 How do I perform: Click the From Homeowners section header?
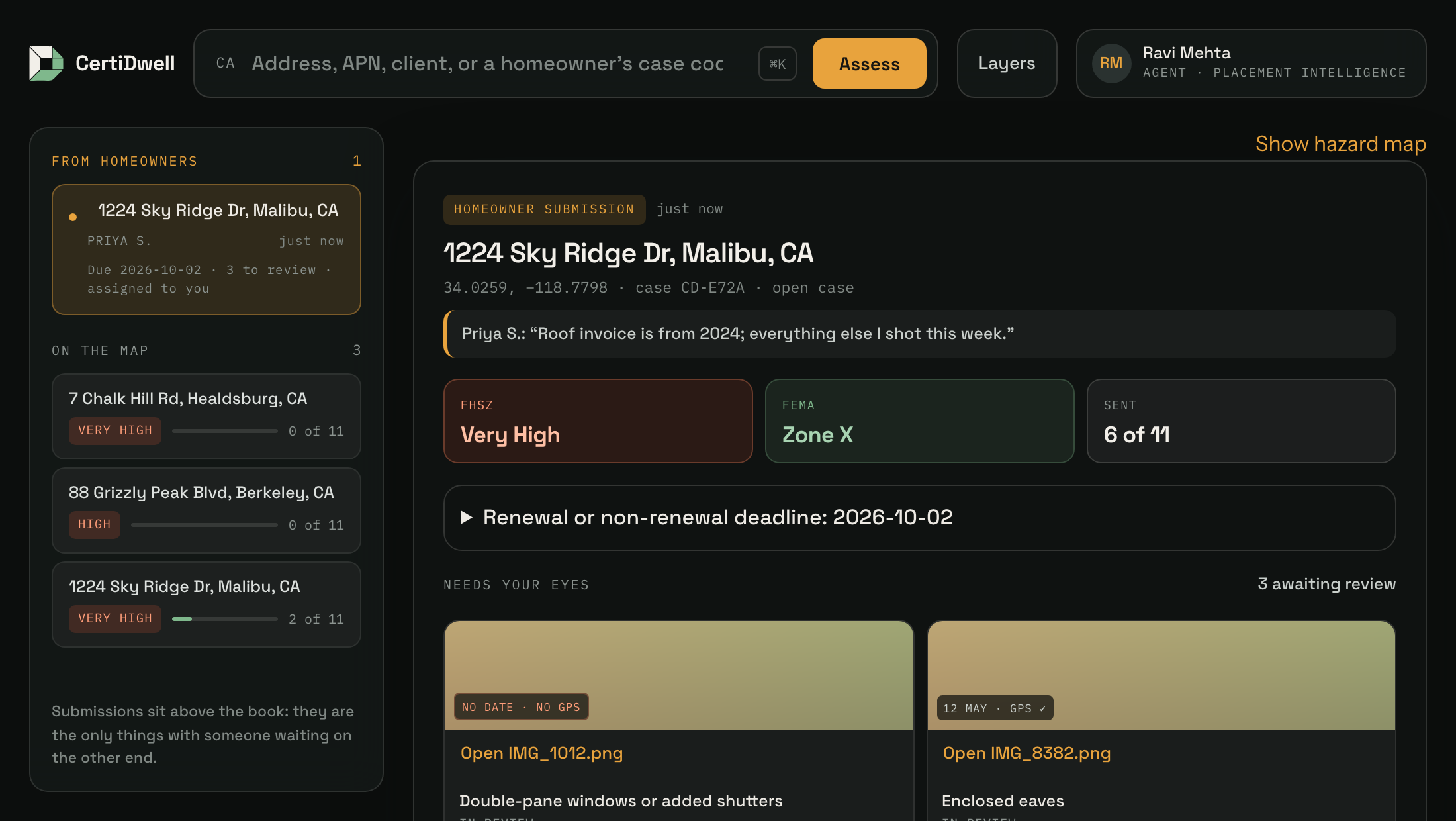(124, 162)
